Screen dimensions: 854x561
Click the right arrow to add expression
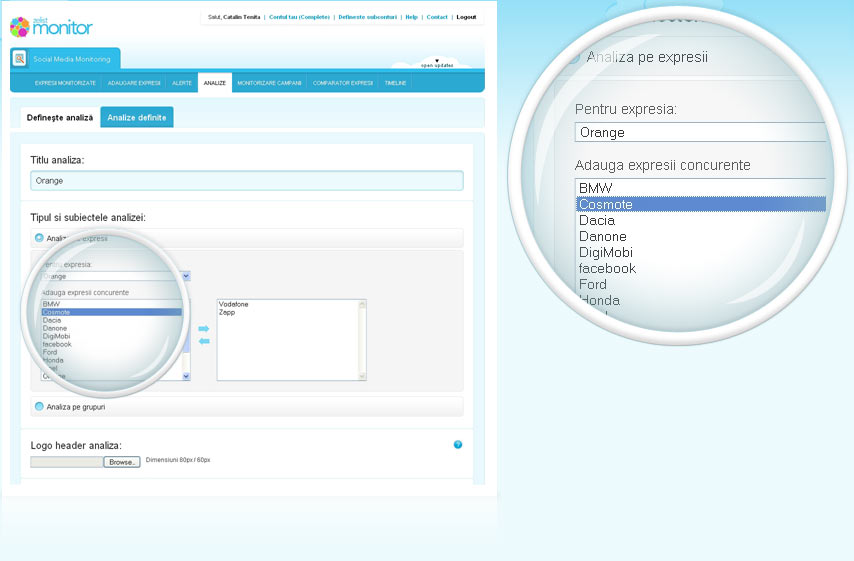click(204, 328)
